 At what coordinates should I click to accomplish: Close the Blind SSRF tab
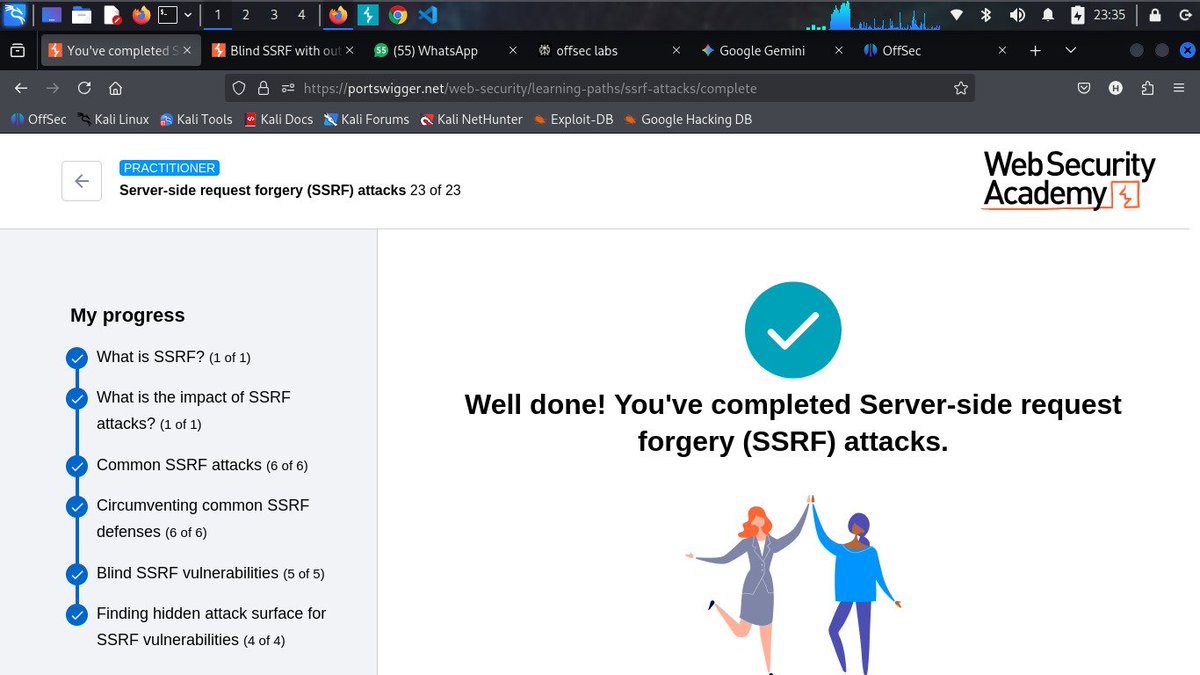pyautogui.click(x=349, y=50)
